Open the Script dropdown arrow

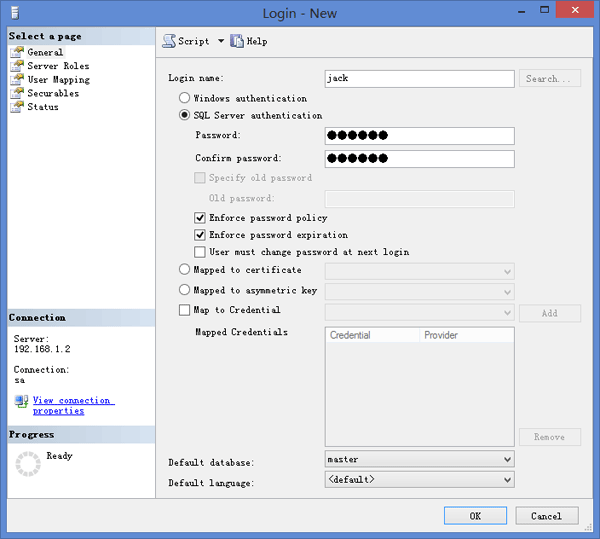[221, 41]
